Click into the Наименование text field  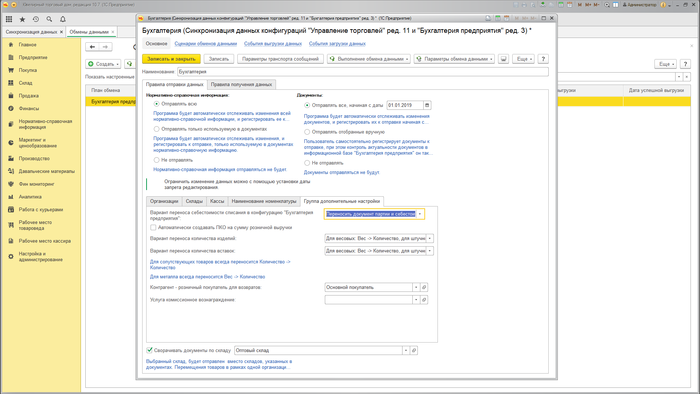tap(362, 72)
